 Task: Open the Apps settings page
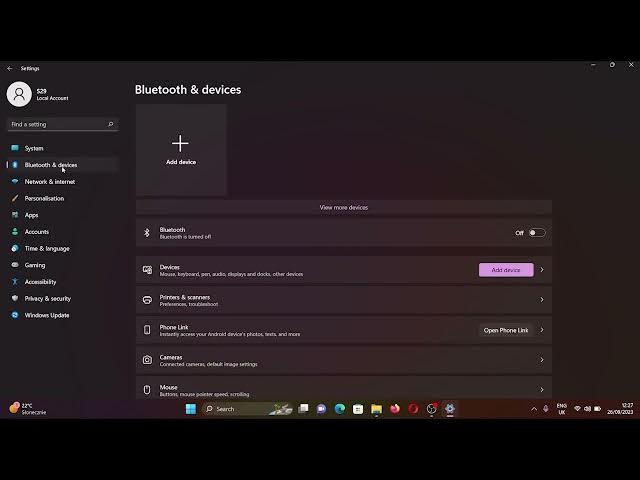coord(63,215)
